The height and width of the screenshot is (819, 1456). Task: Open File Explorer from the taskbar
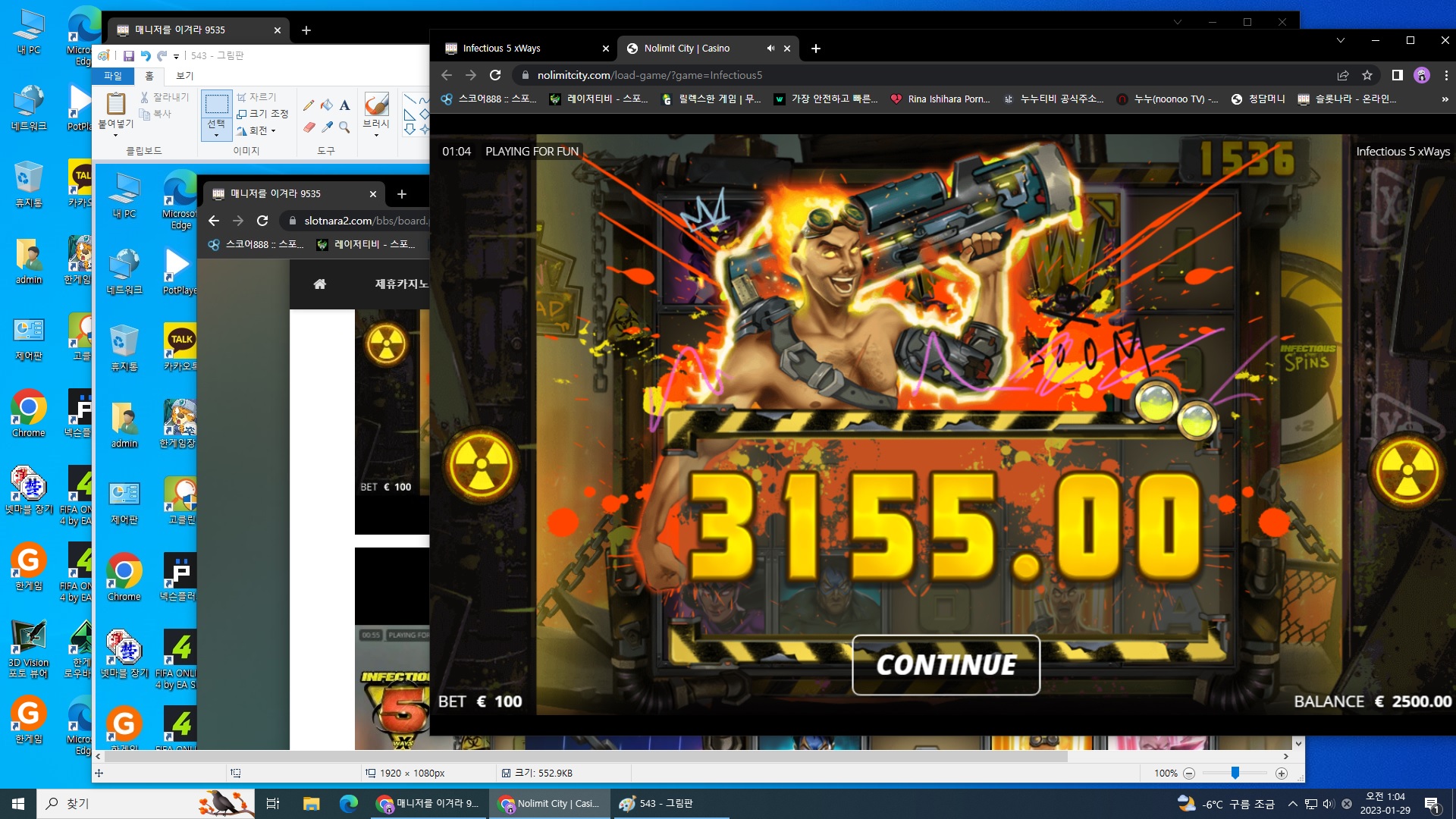311,804
